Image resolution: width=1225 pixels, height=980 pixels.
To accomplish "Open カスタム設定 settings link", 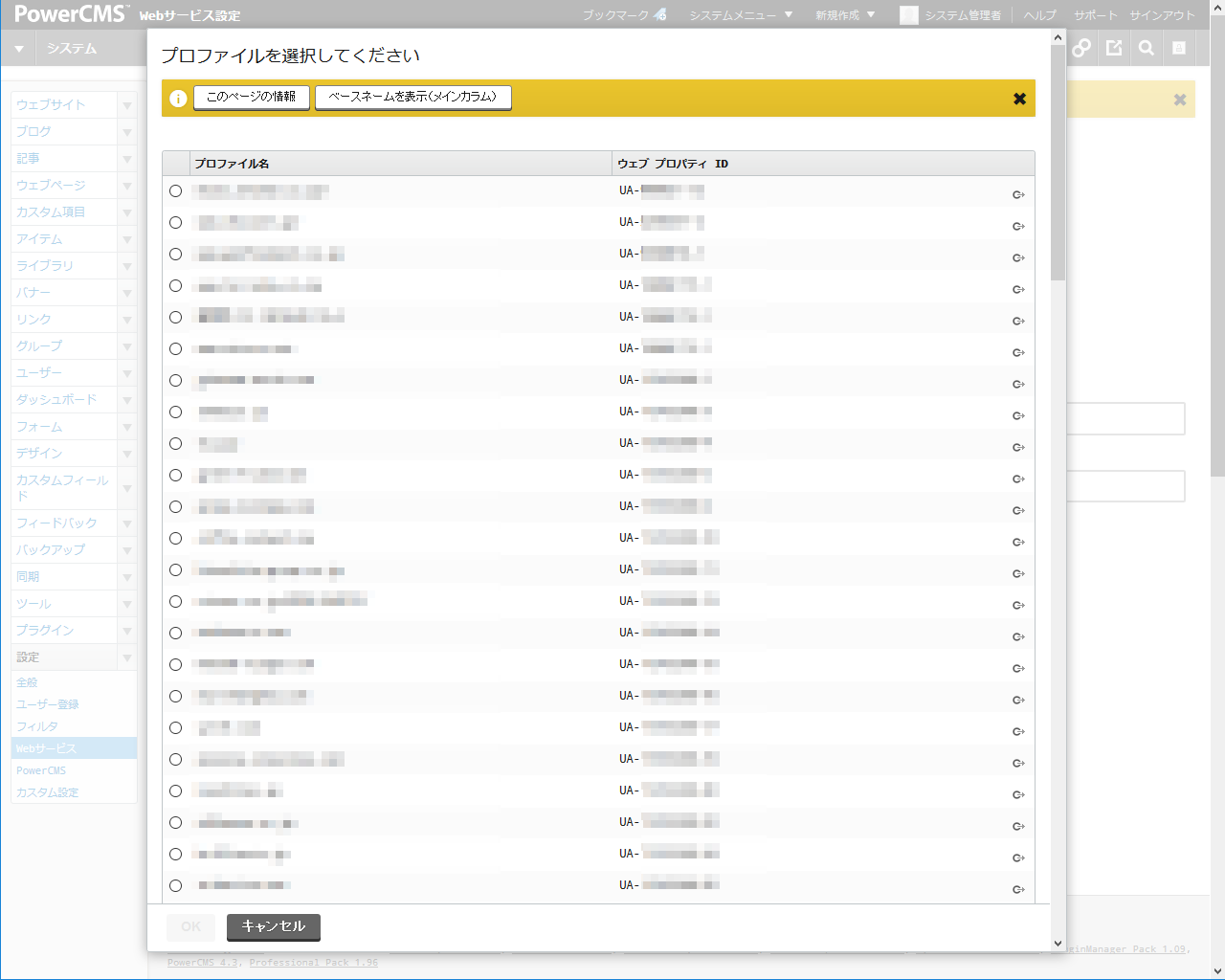I will [47, 792].
